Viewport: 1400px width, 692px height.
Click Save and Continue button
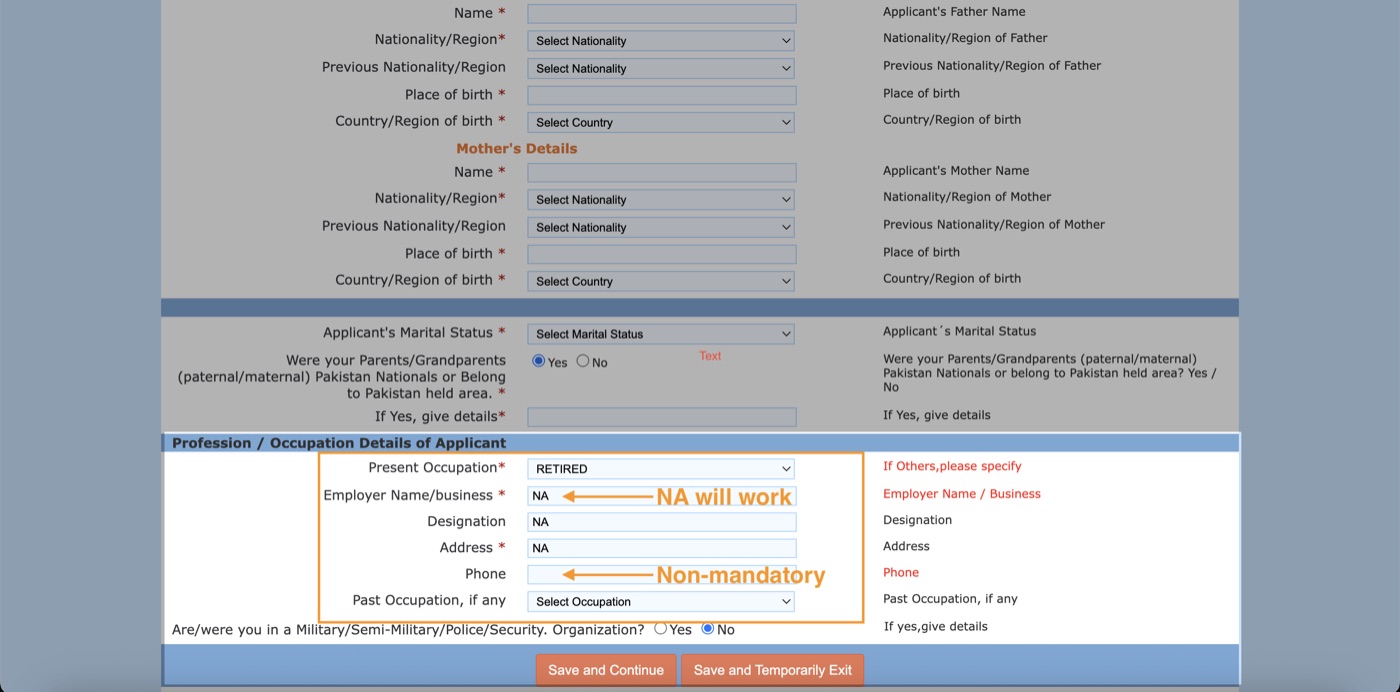point(606,670)
